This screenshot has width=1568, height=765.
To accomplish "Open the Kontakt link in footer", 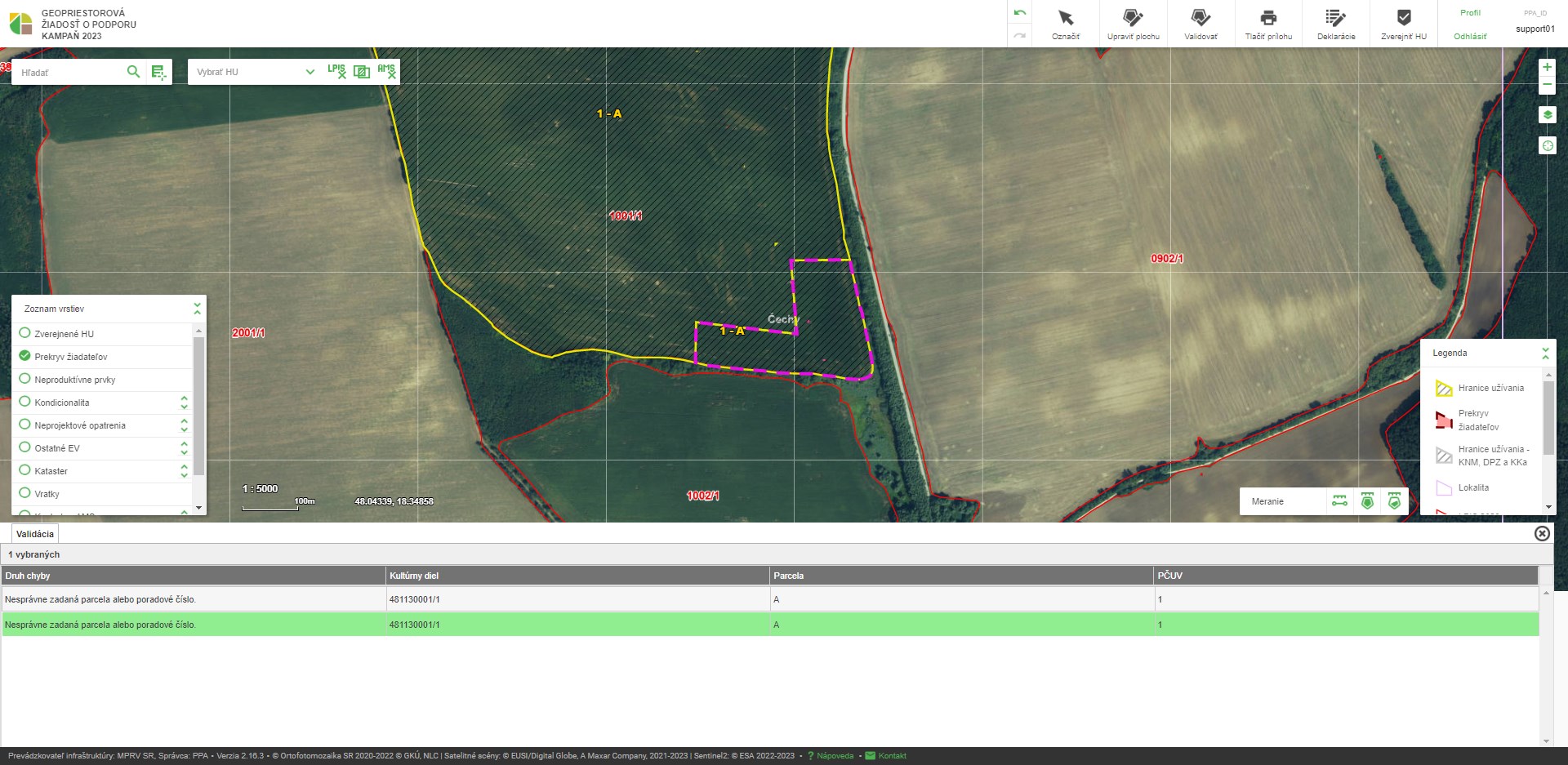I will (x=892, y=756).
